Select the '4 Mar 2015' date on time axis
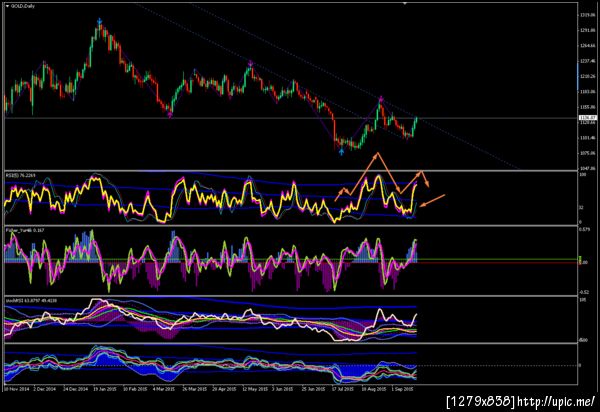This screenshot has width=600, height=412. (x=164, y=389)
